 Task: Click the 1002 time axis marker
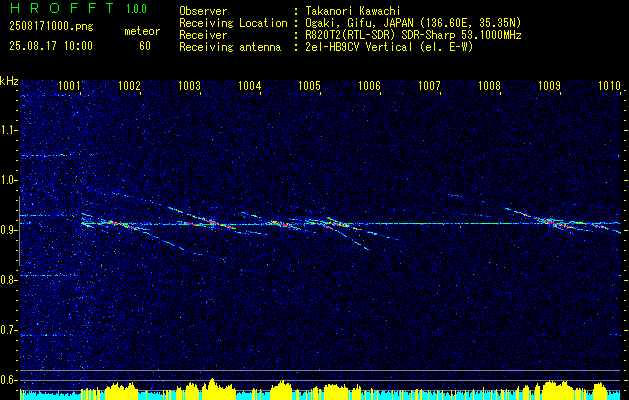129,85
